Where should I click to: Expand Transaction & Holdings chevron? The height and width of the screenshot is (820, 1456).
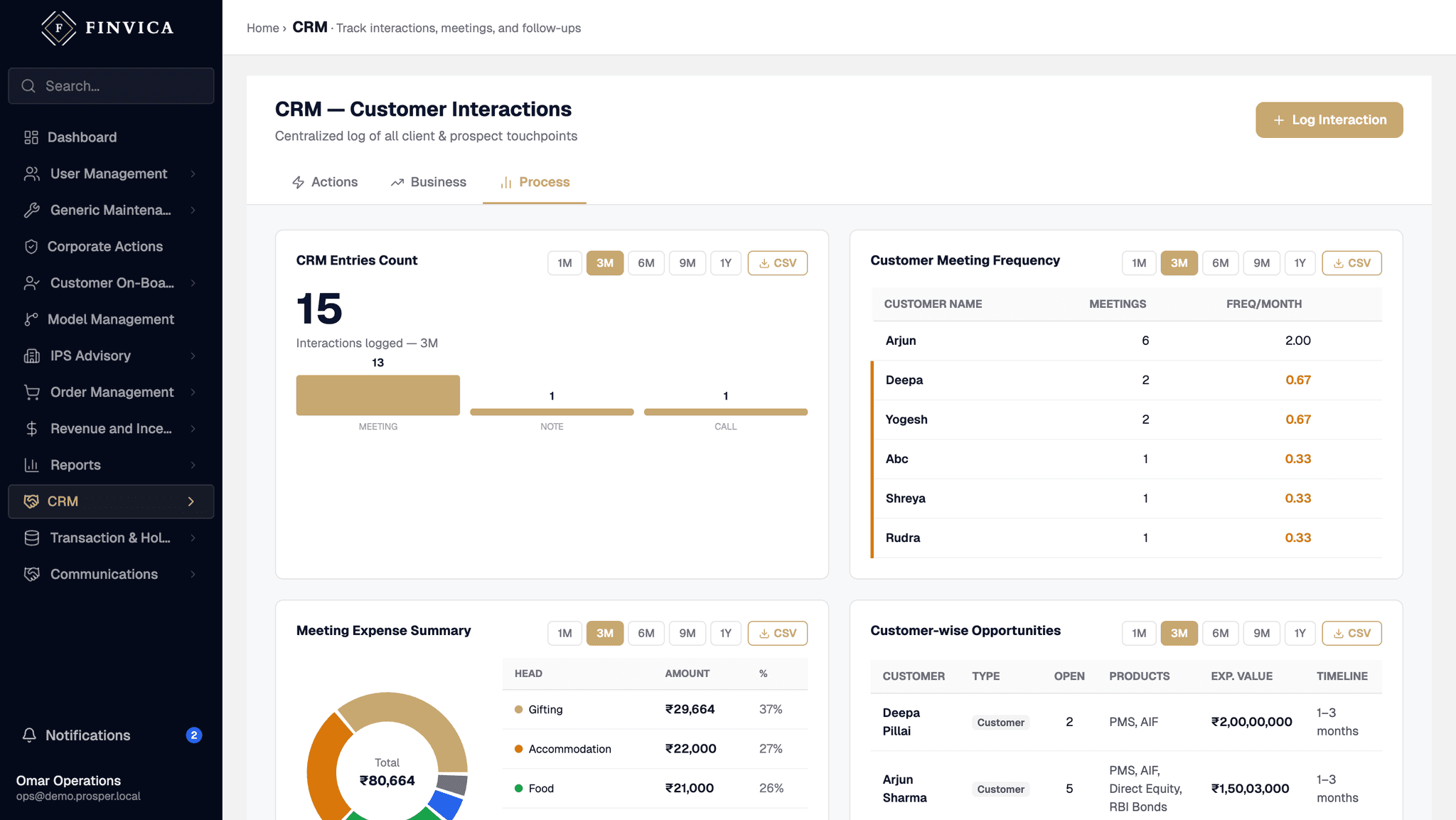pyautogui.click(x=193, y=538)
